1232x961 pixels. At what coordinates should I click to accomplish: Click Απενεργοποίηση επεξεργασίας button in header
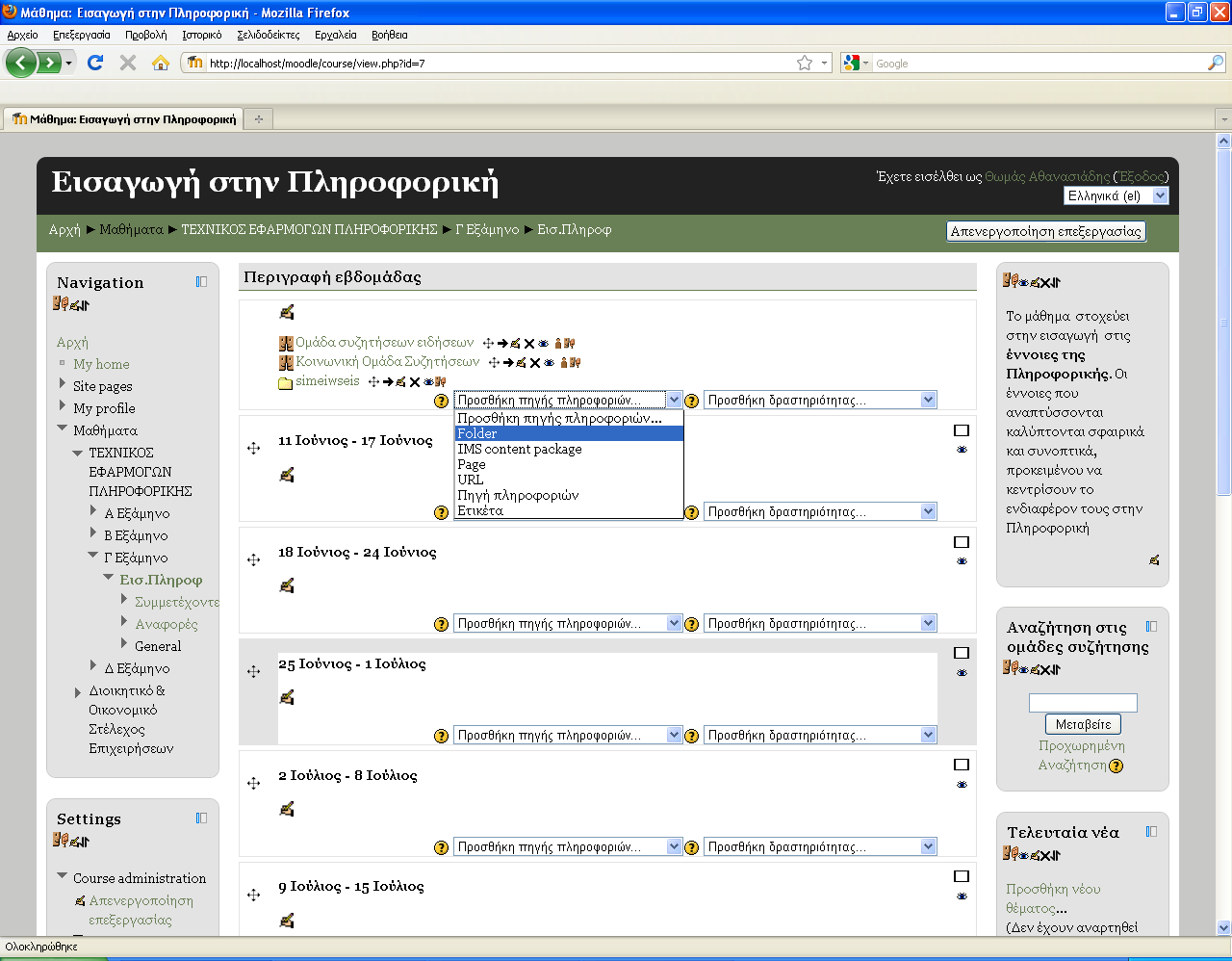click(x=1046, y=231)
